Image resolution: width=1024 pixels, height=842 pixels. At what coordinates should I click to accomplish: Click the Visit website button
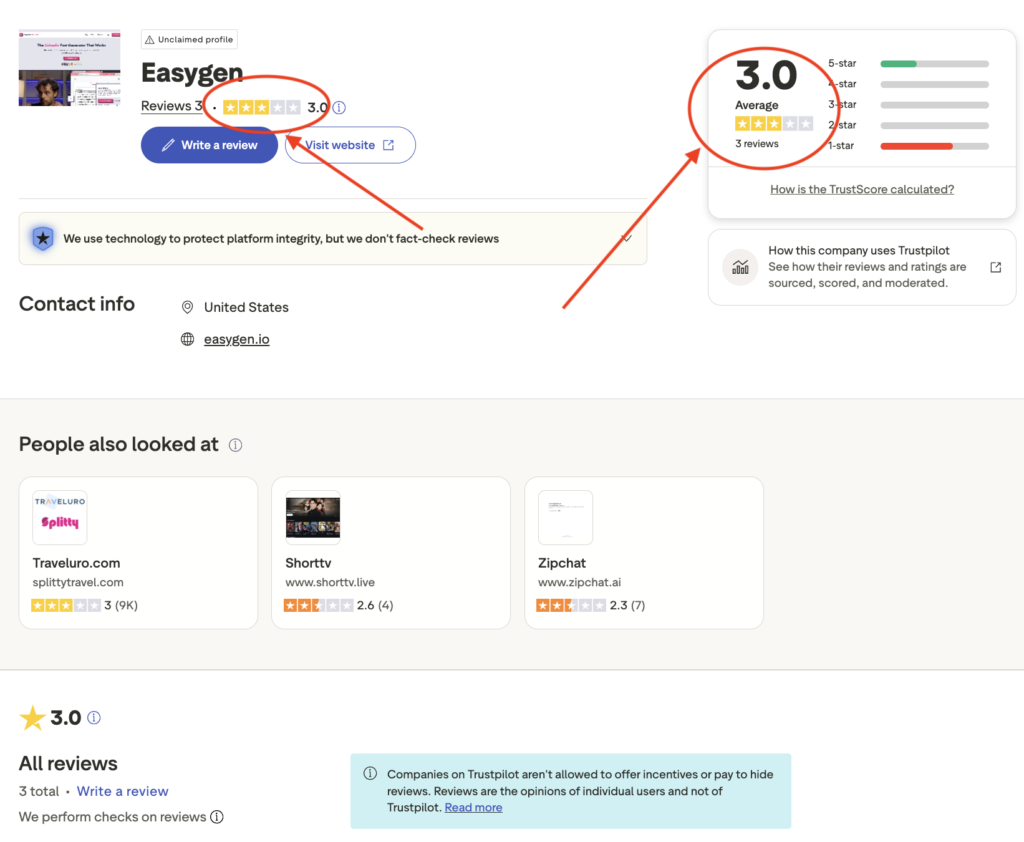point(350,145)
